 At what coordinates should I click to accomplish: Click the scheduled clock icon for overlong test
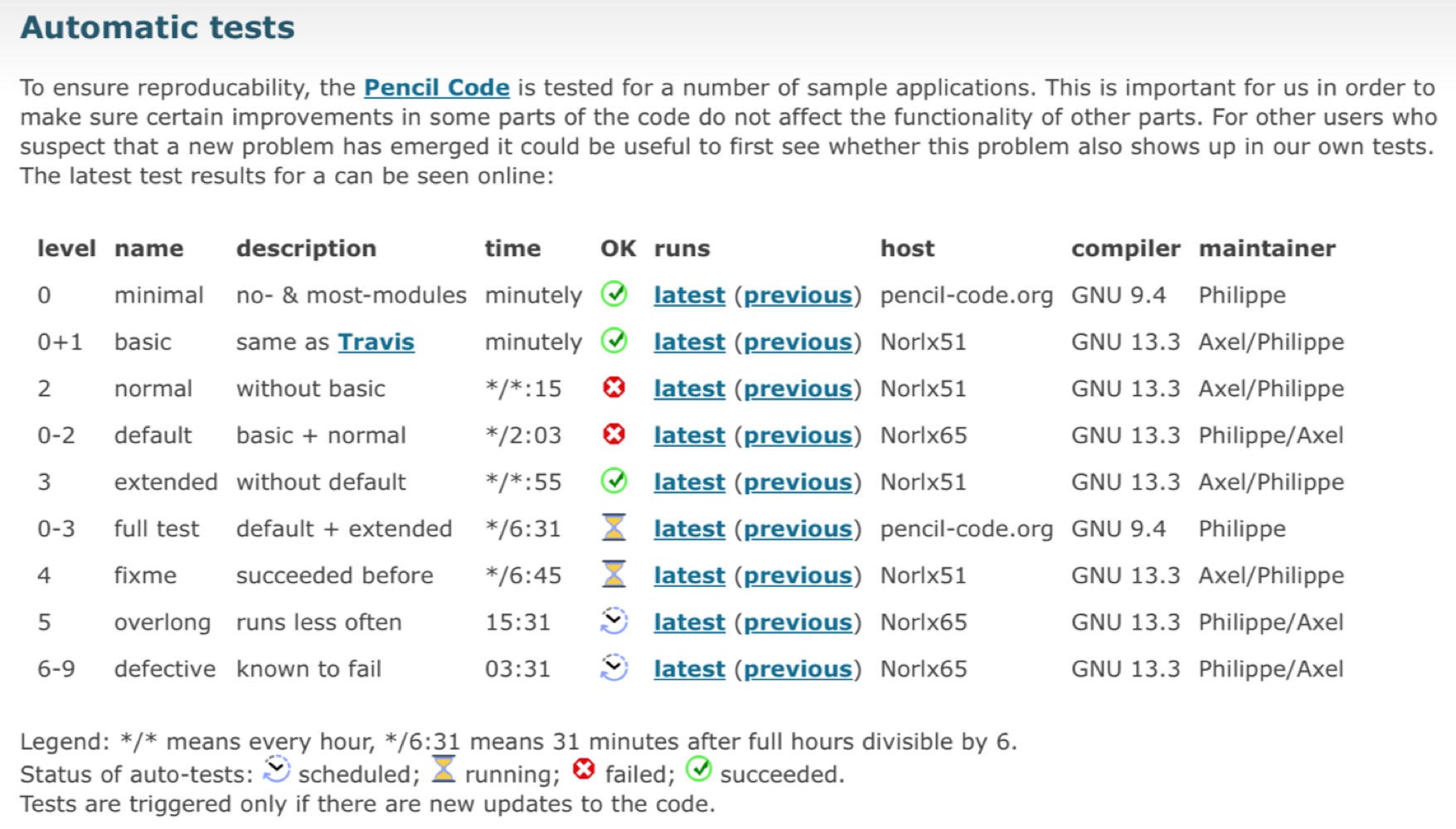point(614,621)
